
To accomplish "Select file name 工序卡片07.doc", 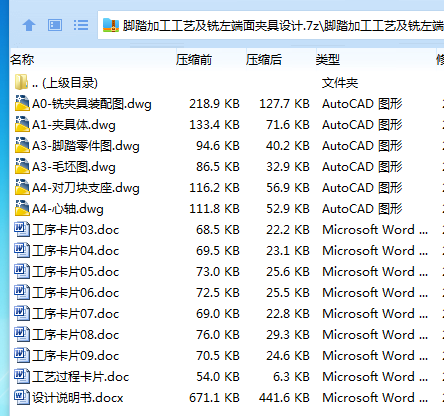I will pyautogui.click(x=76, y=314).
